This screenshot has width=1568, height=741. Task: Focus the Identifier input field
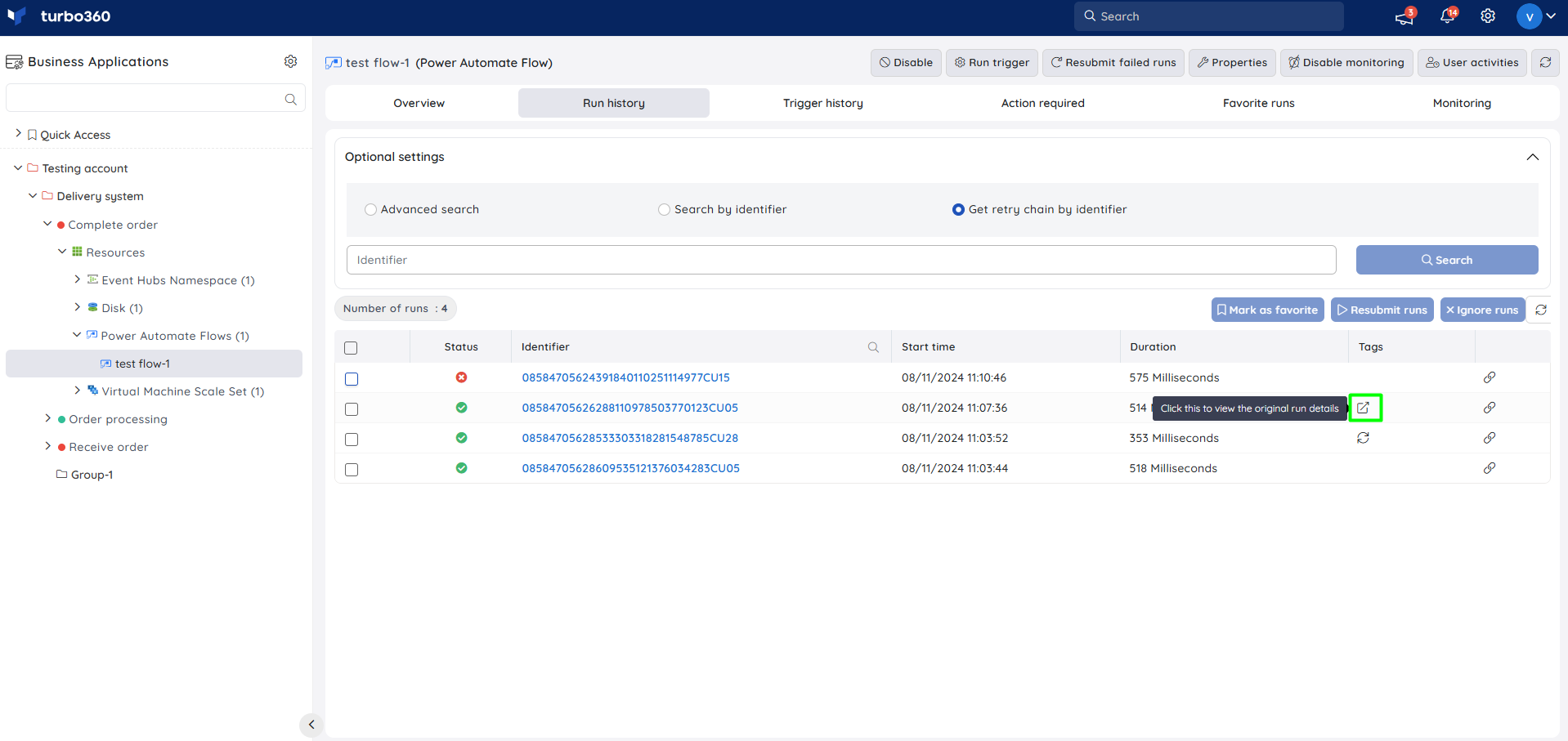point(841,260)
